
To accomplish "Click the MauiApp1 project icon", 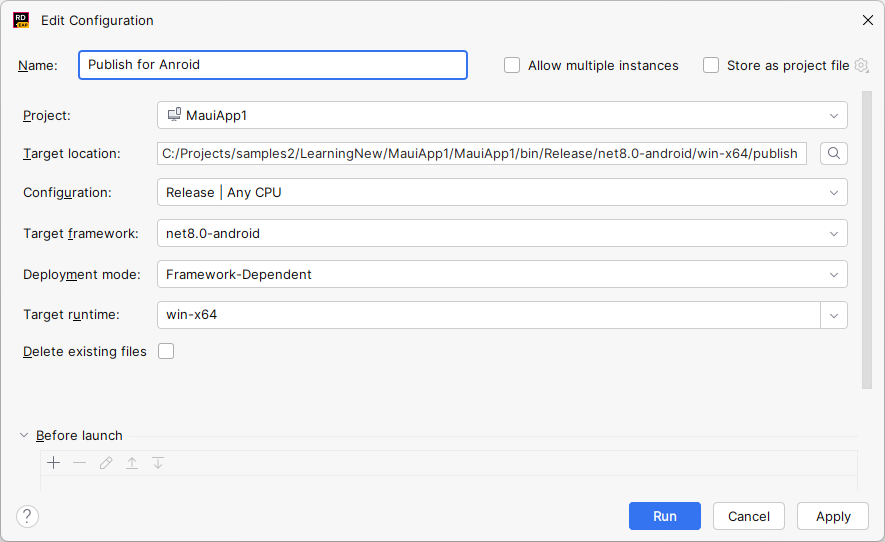I will 174,115.
